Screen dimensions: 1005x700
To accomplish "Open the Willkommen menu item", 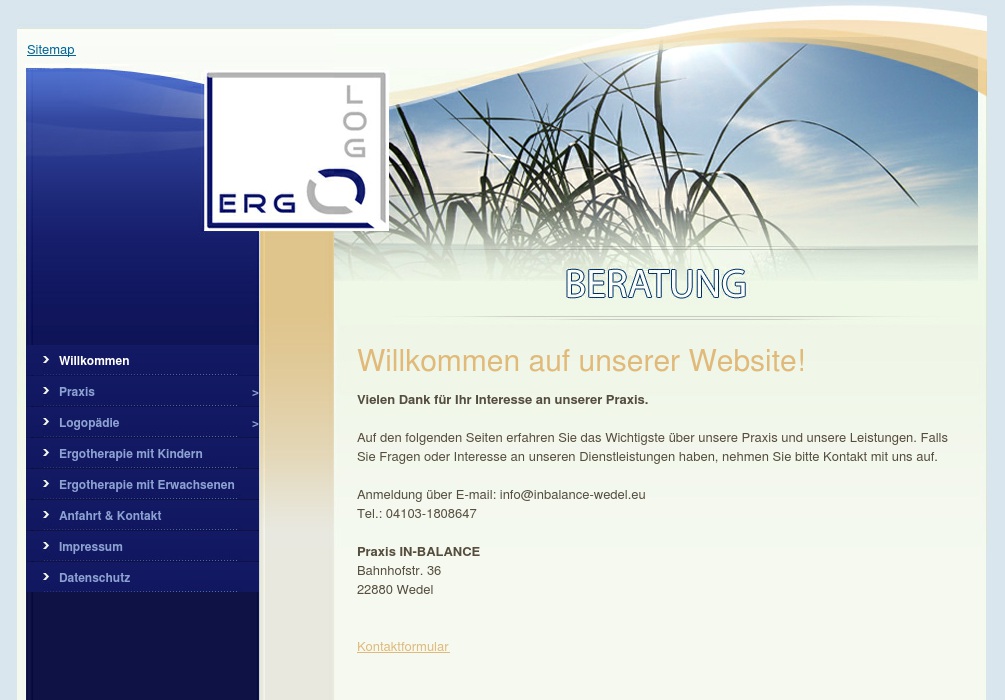I will click(x=94, y=361).
